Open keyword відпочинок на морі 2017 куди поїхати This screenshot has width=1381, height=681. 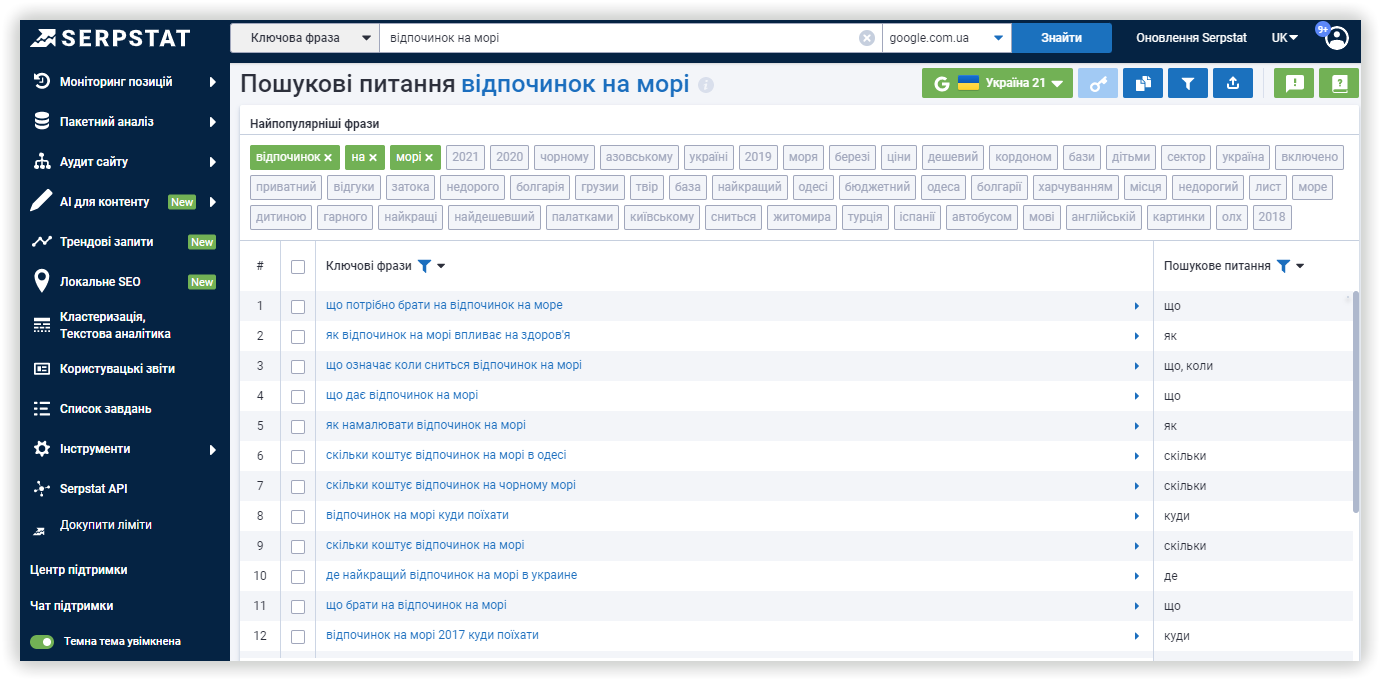432,635
